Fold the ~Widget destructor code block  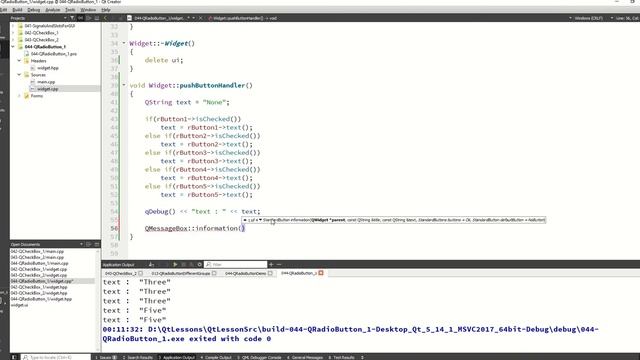click(124, 43)
